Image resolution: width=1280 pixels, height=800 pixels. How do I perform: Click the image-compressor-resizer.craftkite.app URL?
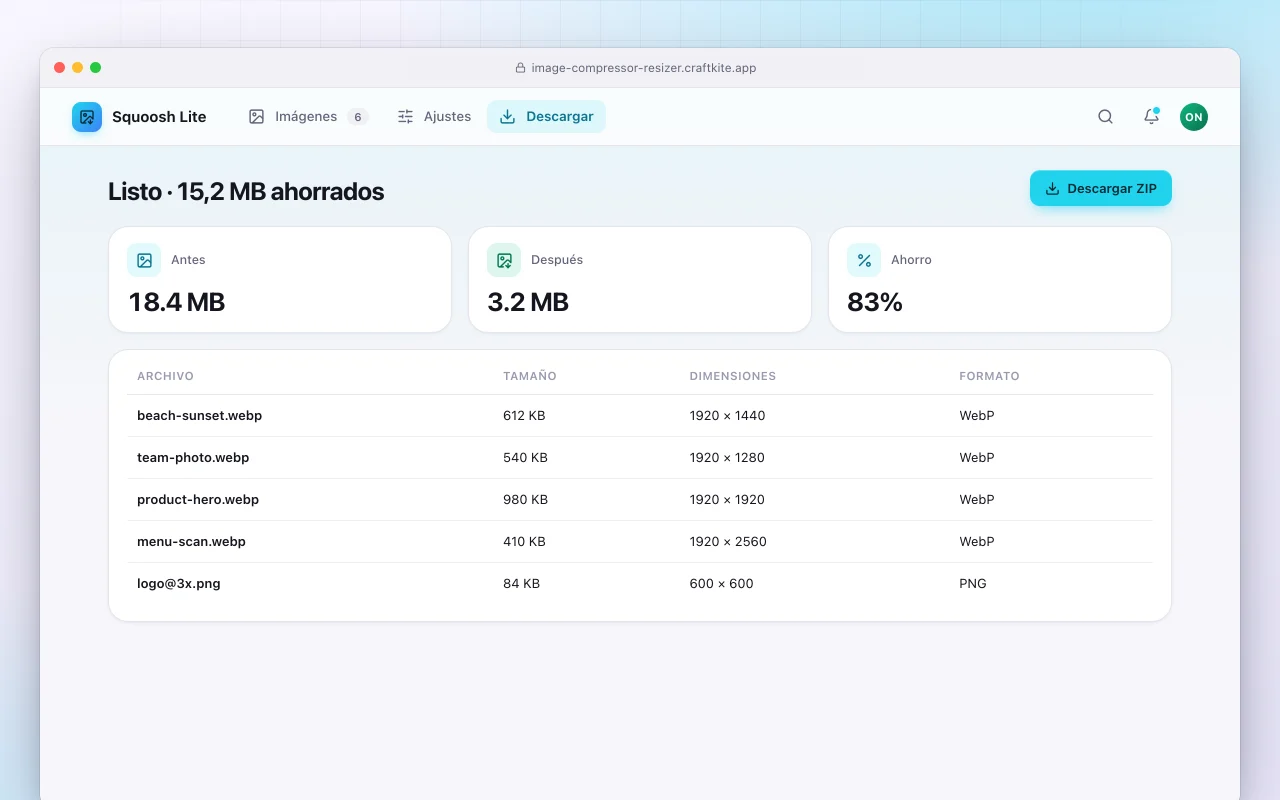643,68
